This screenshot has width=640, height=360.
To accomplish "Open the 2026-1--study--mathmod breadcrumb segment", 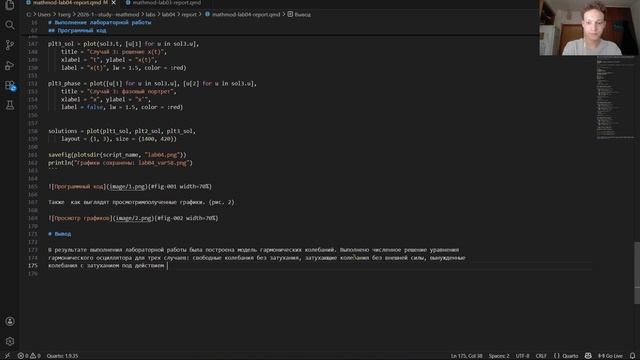I will (108, 14).
